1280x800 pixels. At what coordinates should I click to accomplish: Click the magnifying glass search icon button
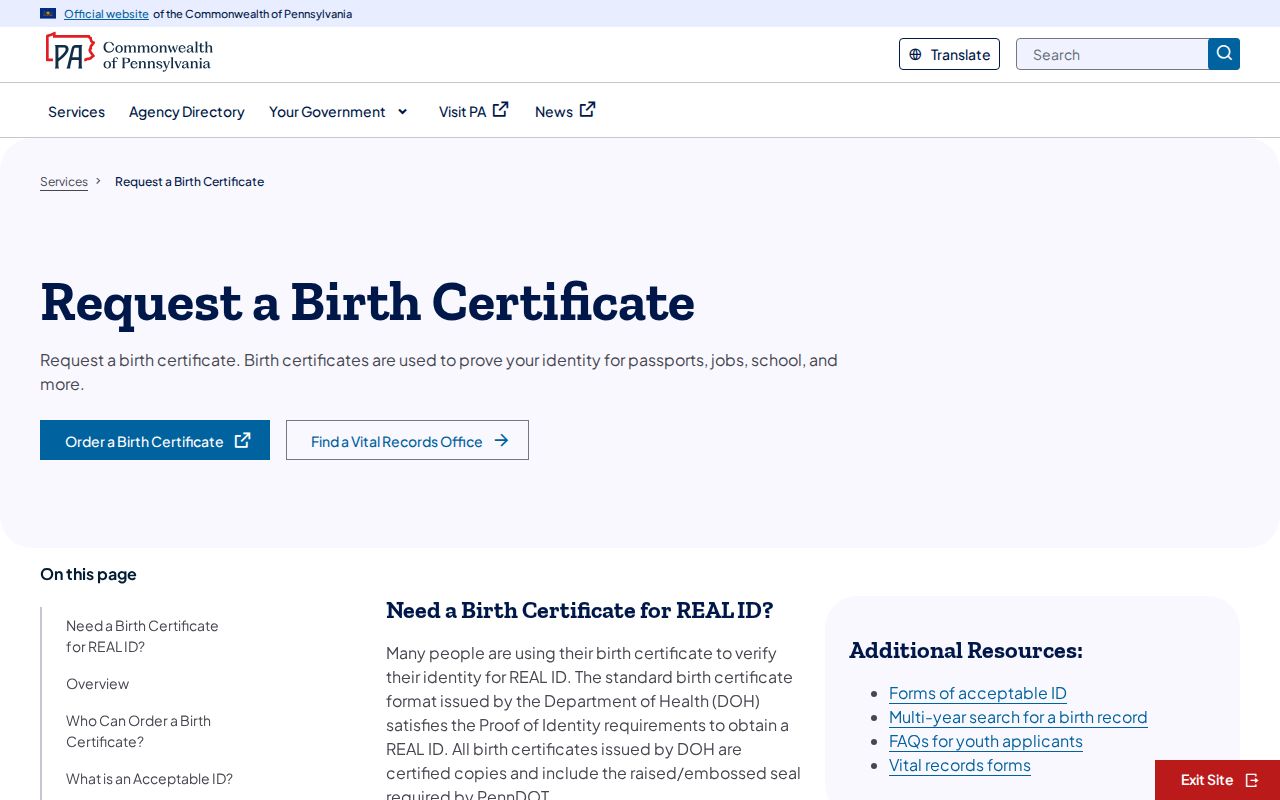tap(1224, 54)
